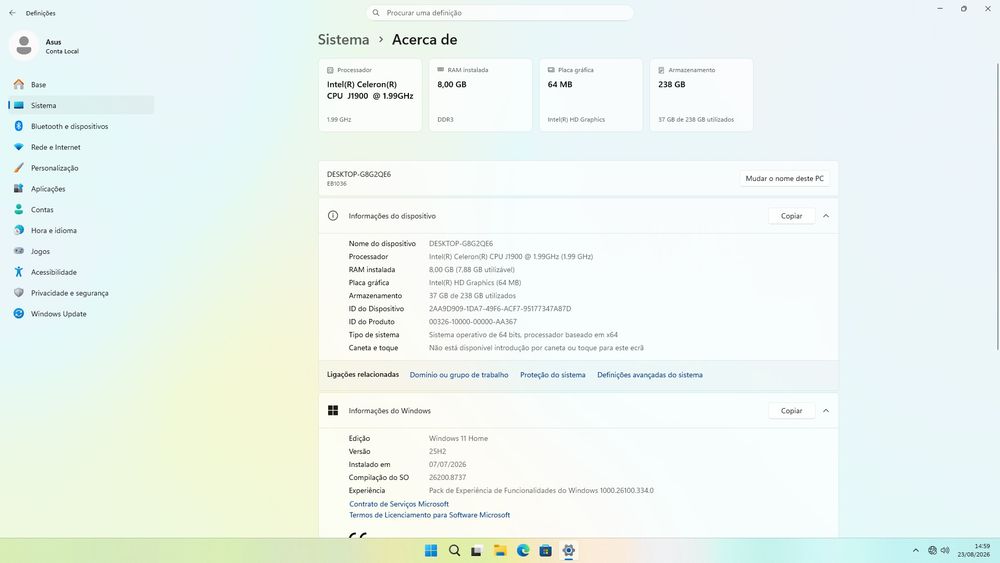This screenshot has width=1000, height=563.
Task: Click the Bluetooth e dispositivos icon
Action: tap(18, 126)
